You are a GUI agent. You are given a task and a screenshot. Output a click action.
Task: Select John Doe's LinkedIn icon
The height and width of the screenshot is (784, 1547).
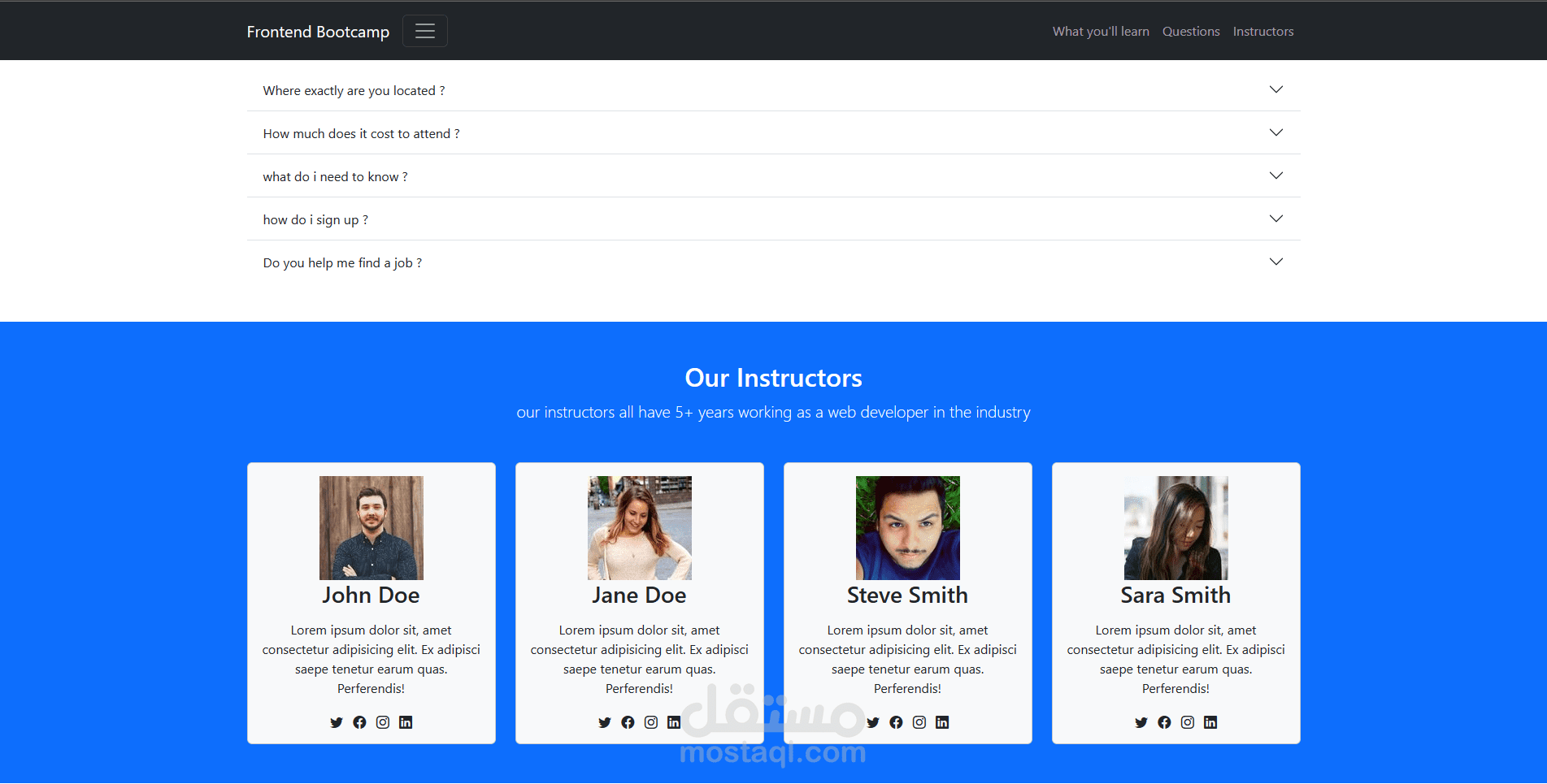pos(406,722)
